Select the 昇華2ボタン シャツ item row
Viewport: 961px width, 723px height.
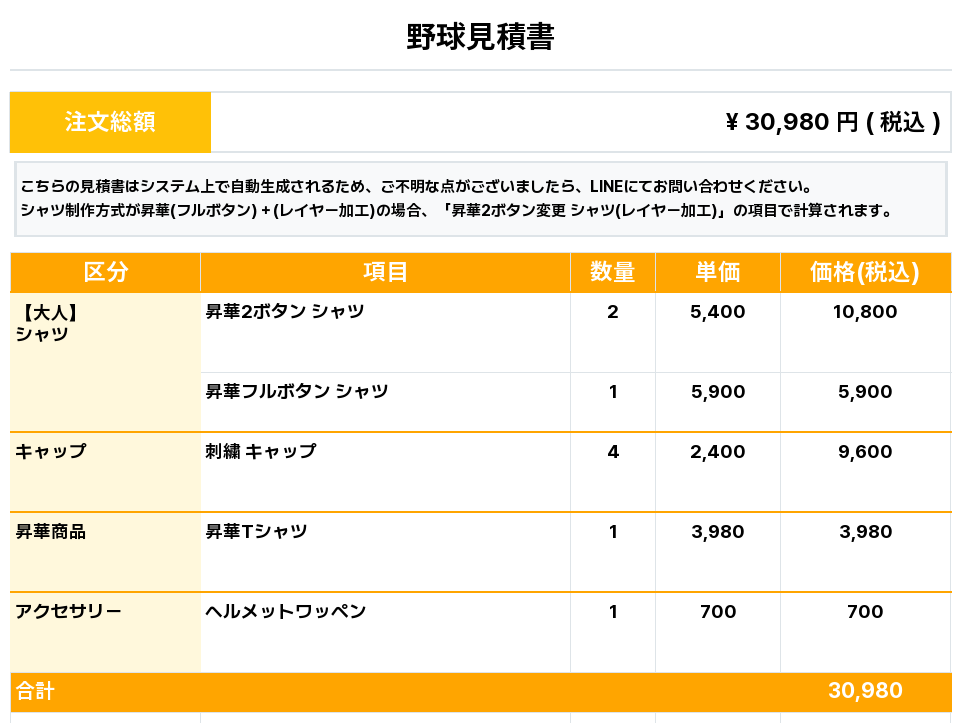(576, 332)
